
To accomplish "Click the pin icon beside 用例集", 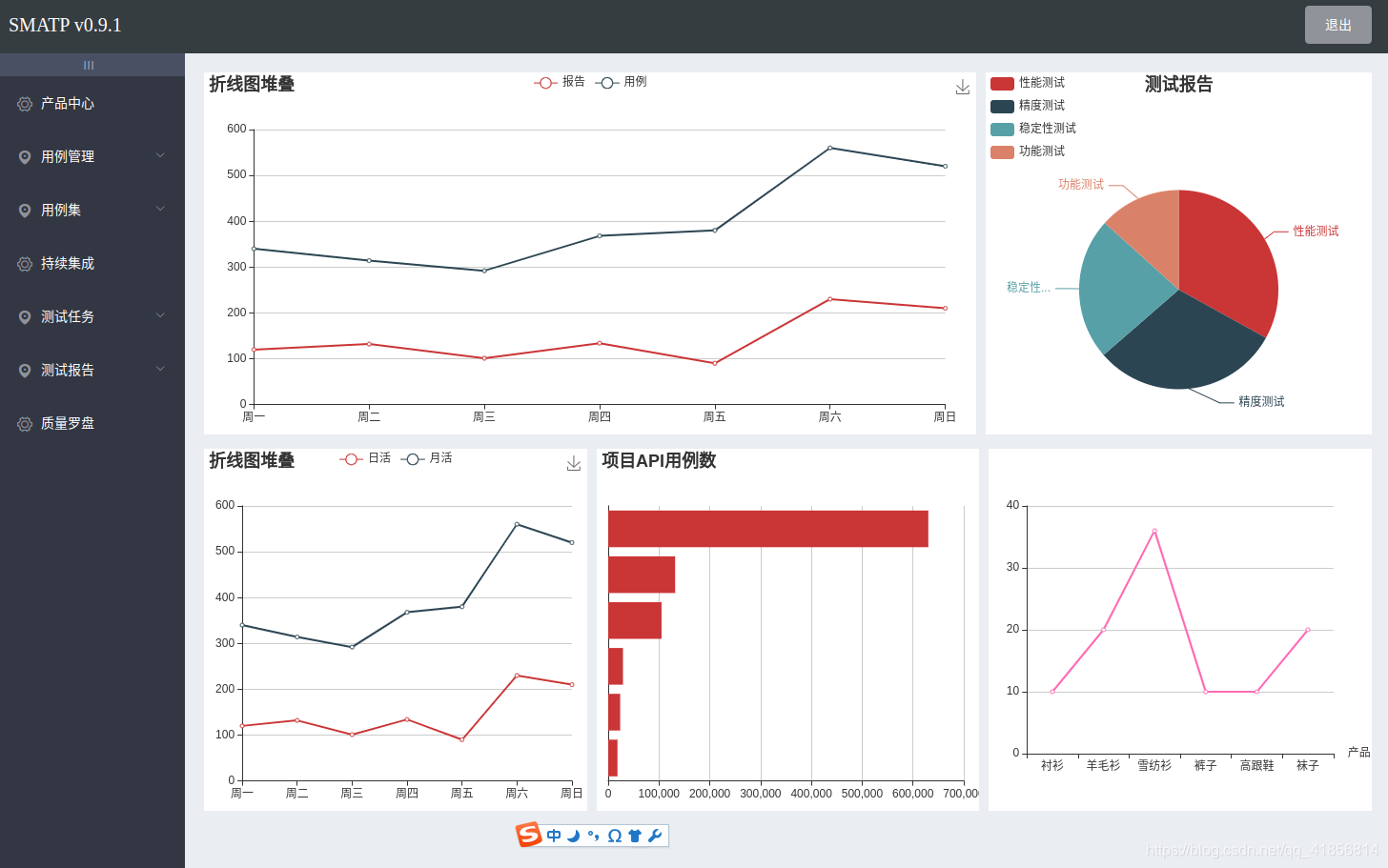I will (25, 211).
